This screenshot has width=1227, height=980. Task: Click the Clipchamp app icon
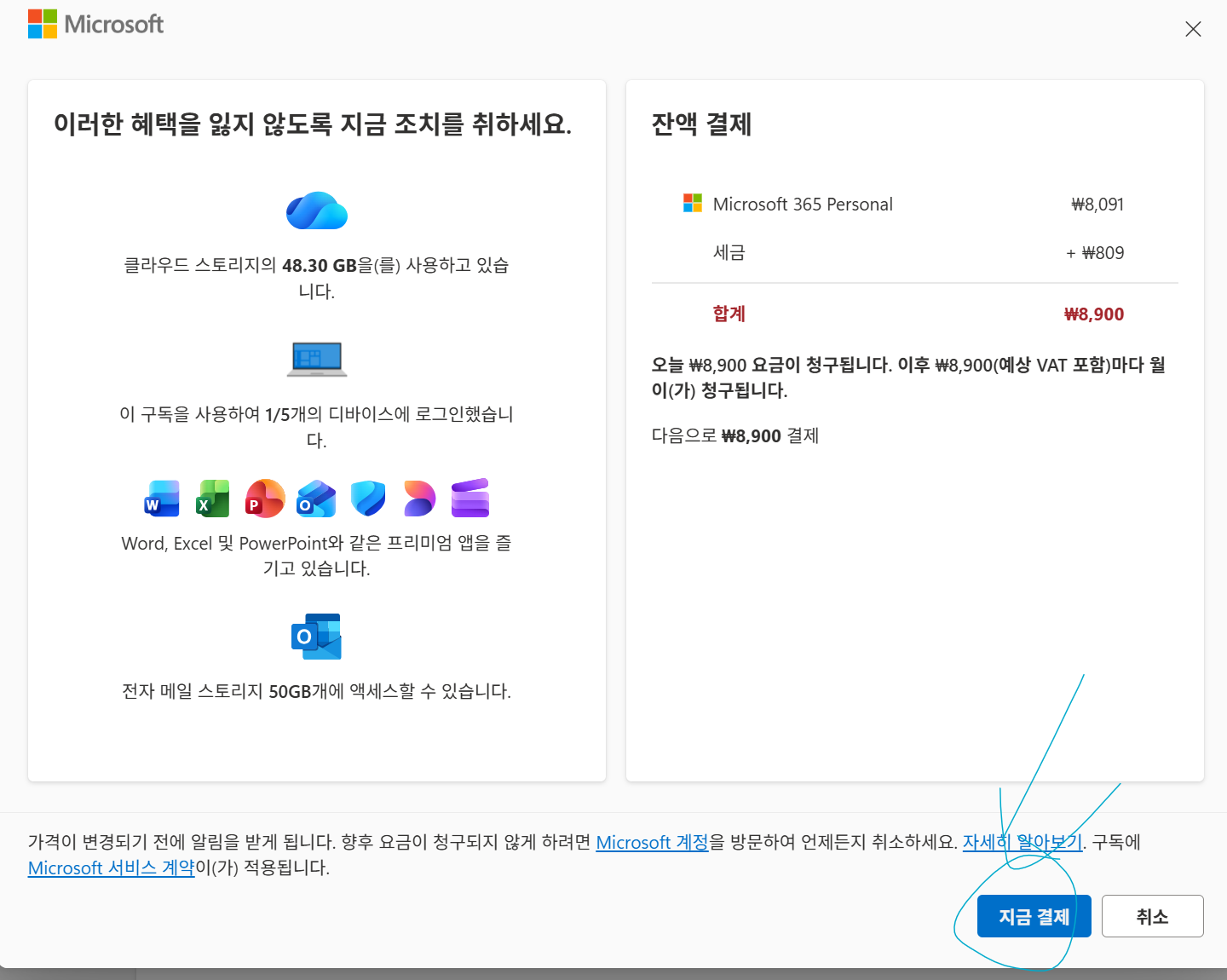pos(470,499)
